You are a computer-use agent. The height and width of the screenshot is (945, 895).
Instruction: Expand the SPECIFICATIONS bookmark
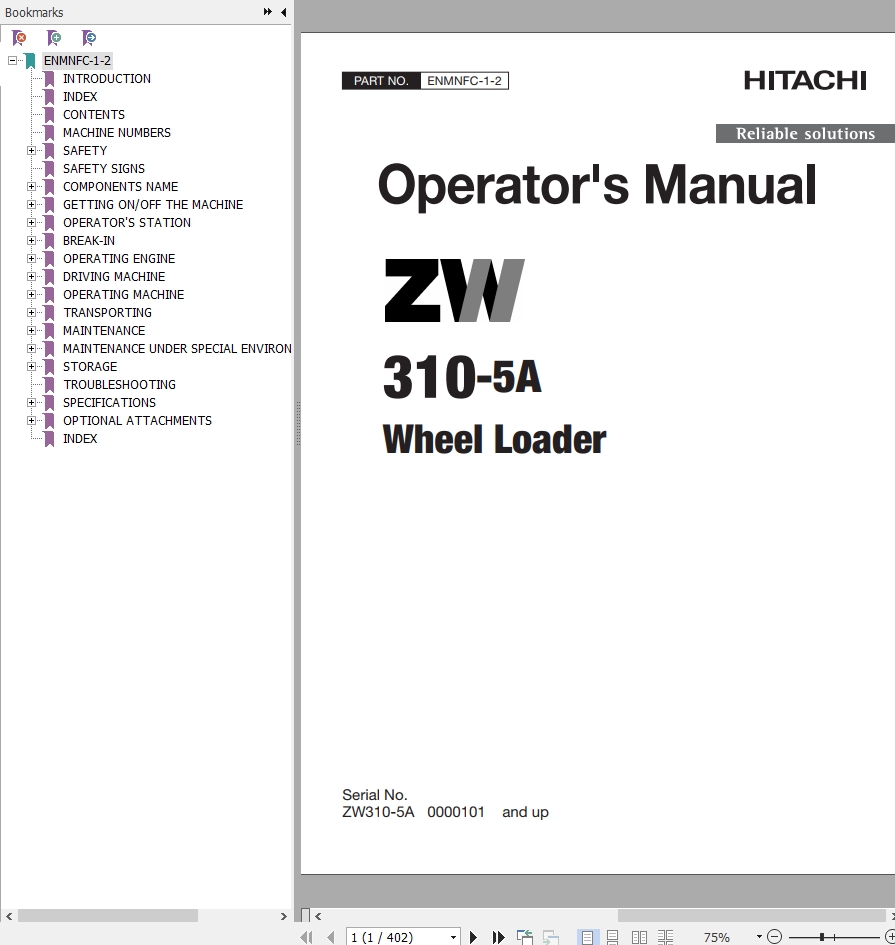click(x=31, y=403)
